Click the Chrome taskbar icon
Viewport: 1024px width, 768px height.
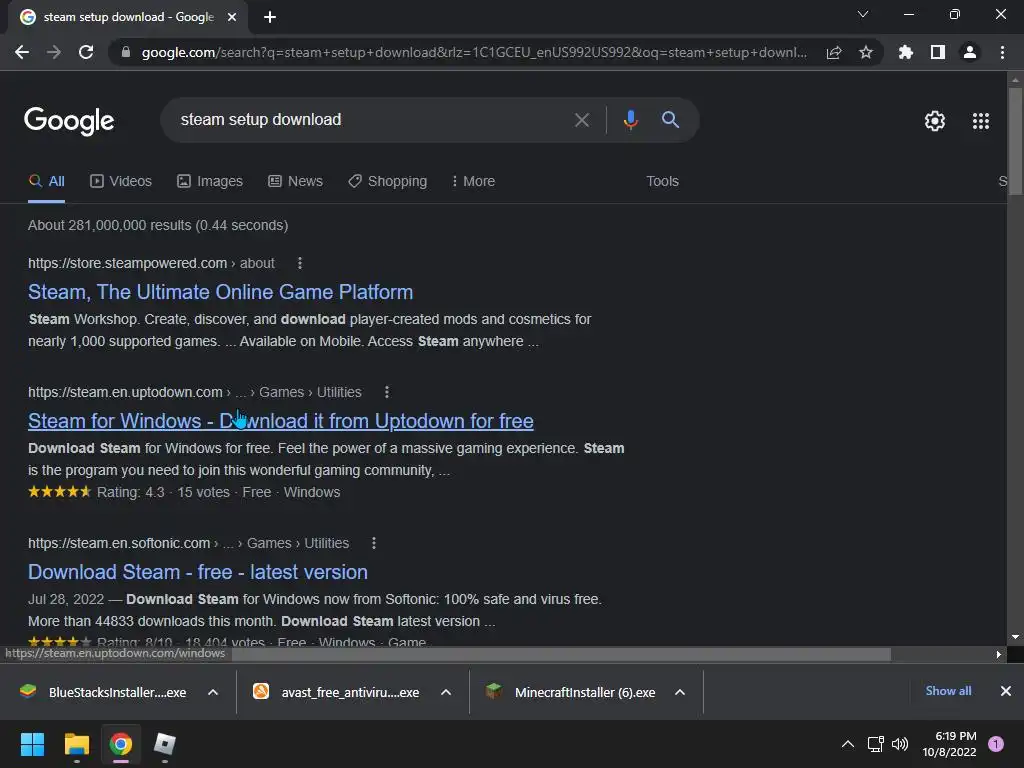tap(121, 744)
